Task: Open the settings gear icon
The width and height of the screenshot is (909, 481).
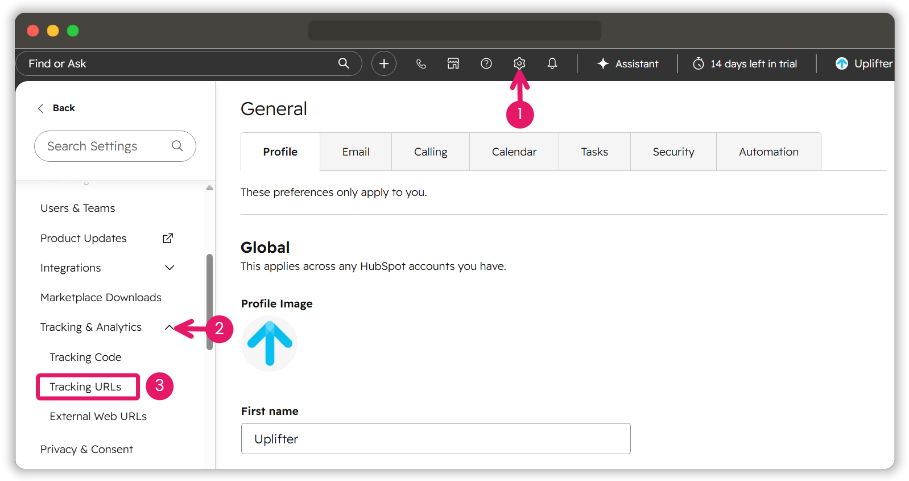Action: click(519, 63)
